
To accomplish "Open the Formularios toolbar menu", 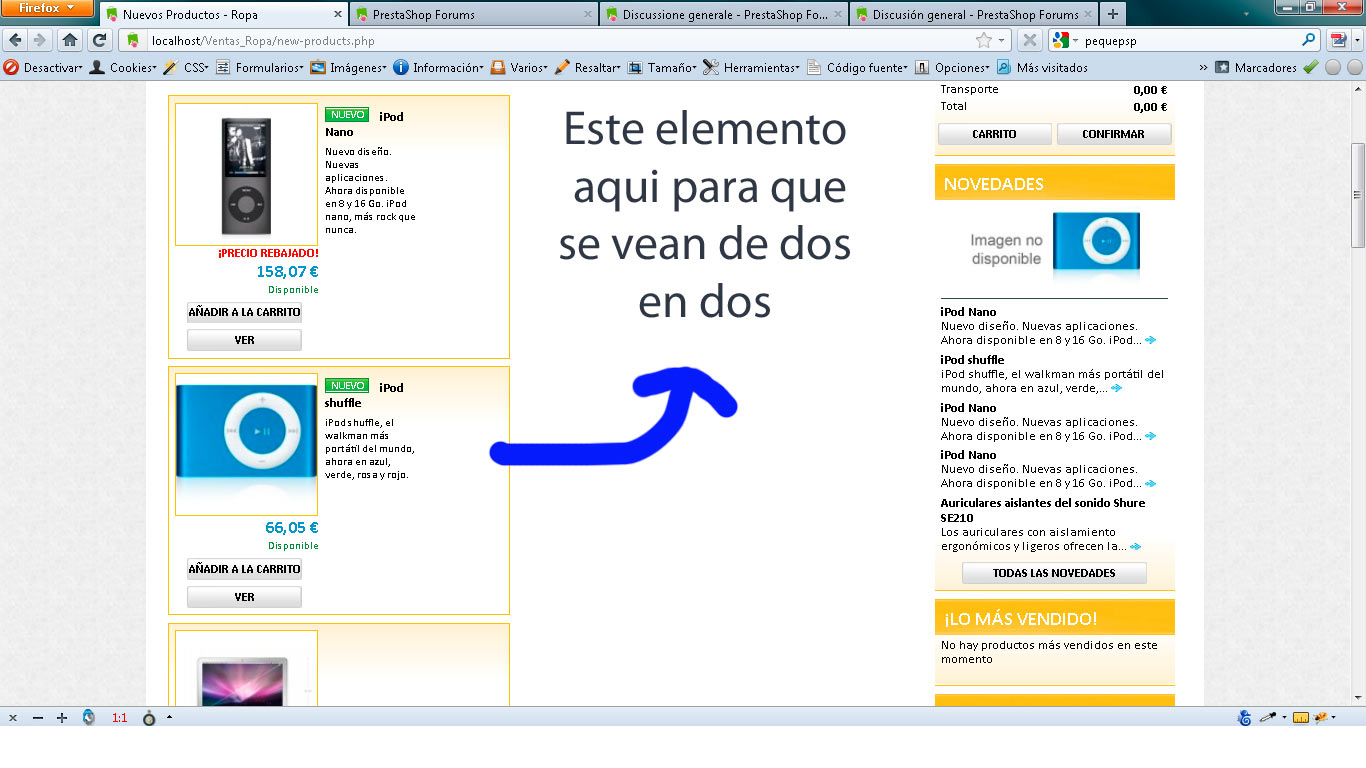I will point(260,68).
